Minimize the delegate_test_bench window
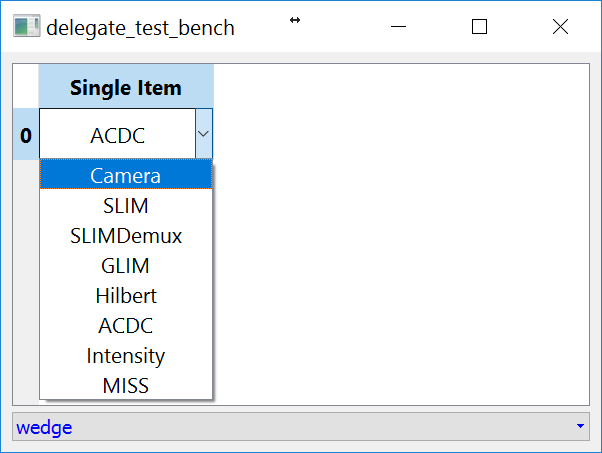 [x=398, y=27]
